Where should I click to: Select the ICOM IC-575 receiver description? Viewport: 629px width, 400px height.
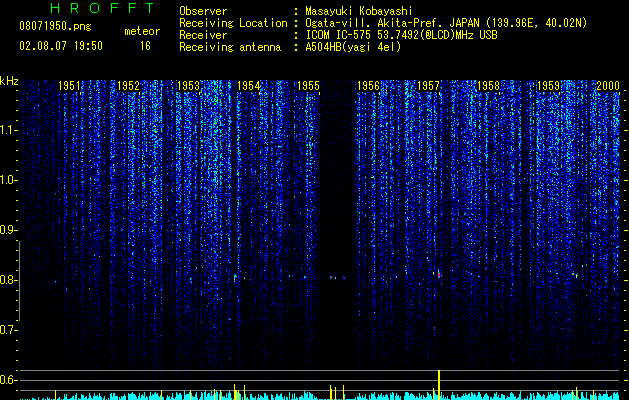click(401, 35)
